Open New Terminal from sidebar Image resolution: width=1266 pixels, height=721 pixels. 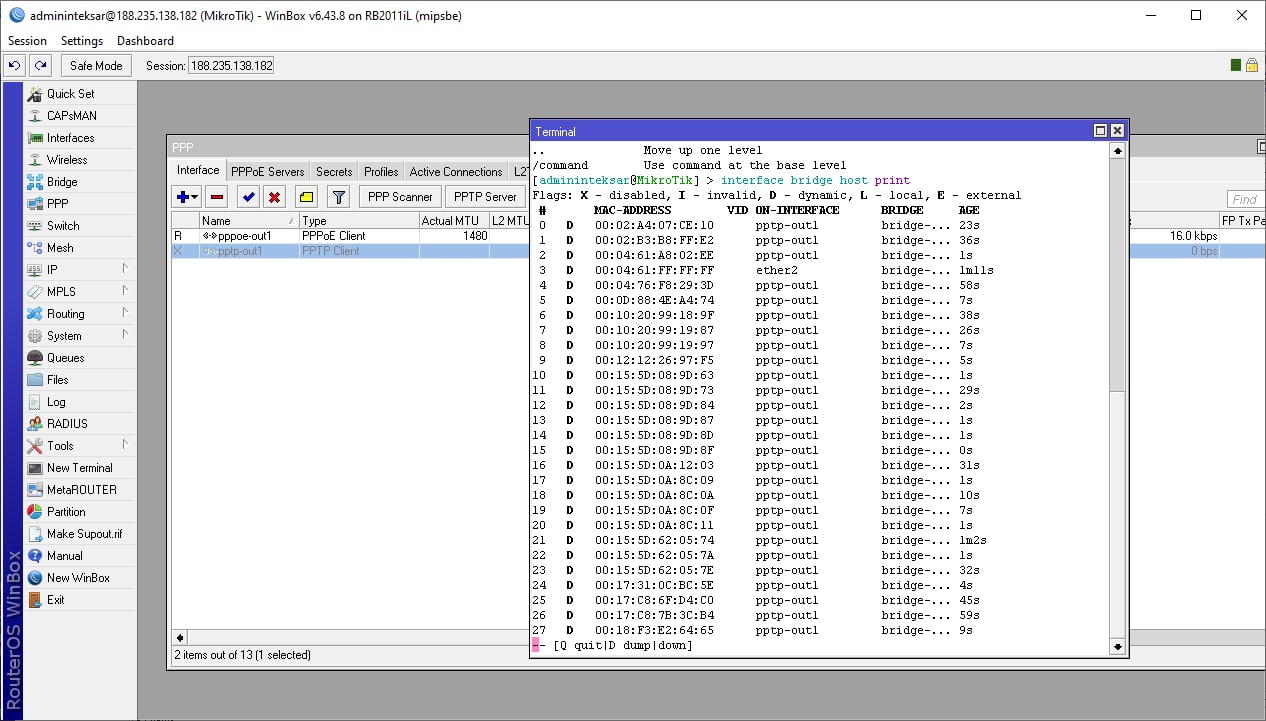80,468
